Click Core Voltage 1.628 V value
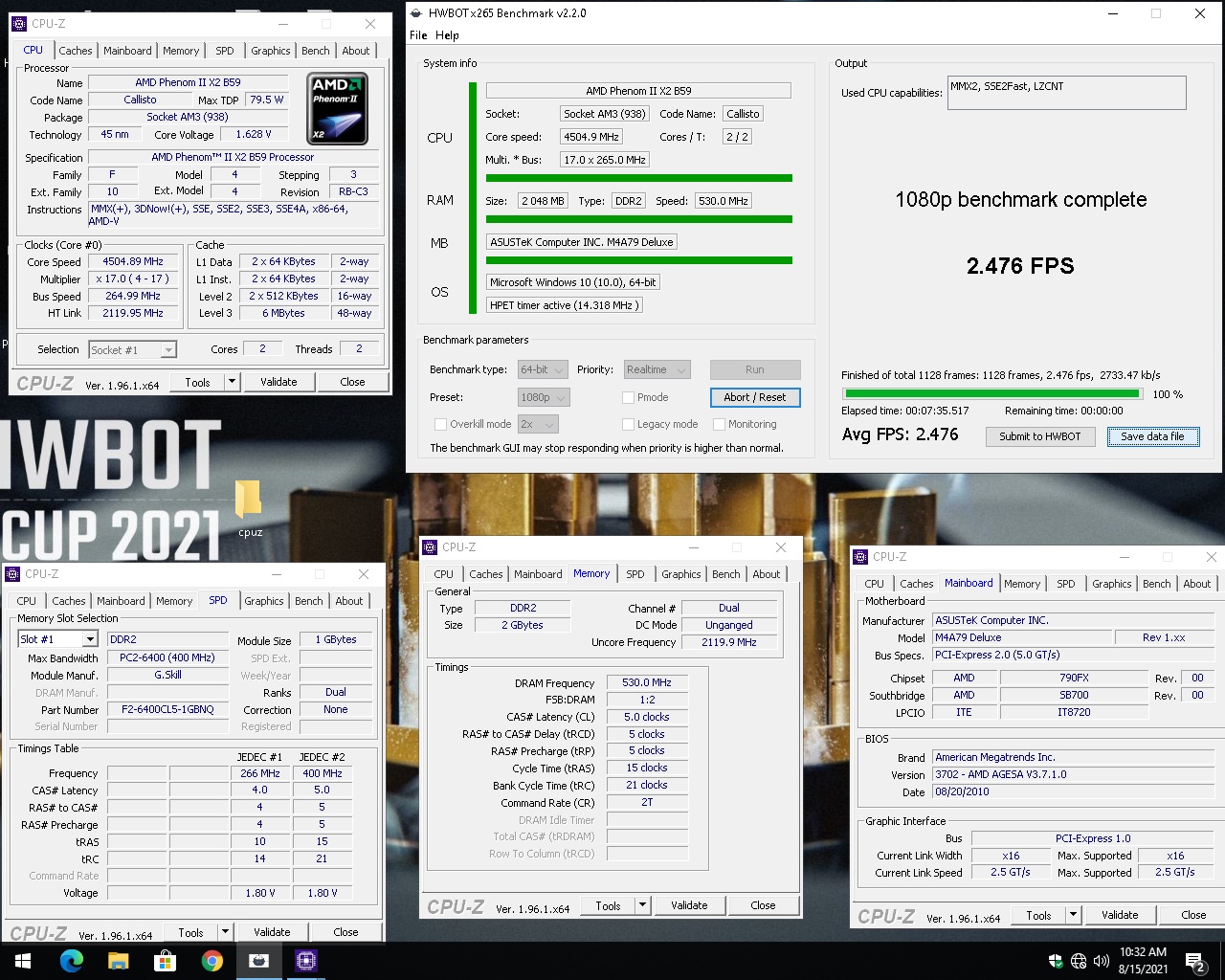 point(253,135)
